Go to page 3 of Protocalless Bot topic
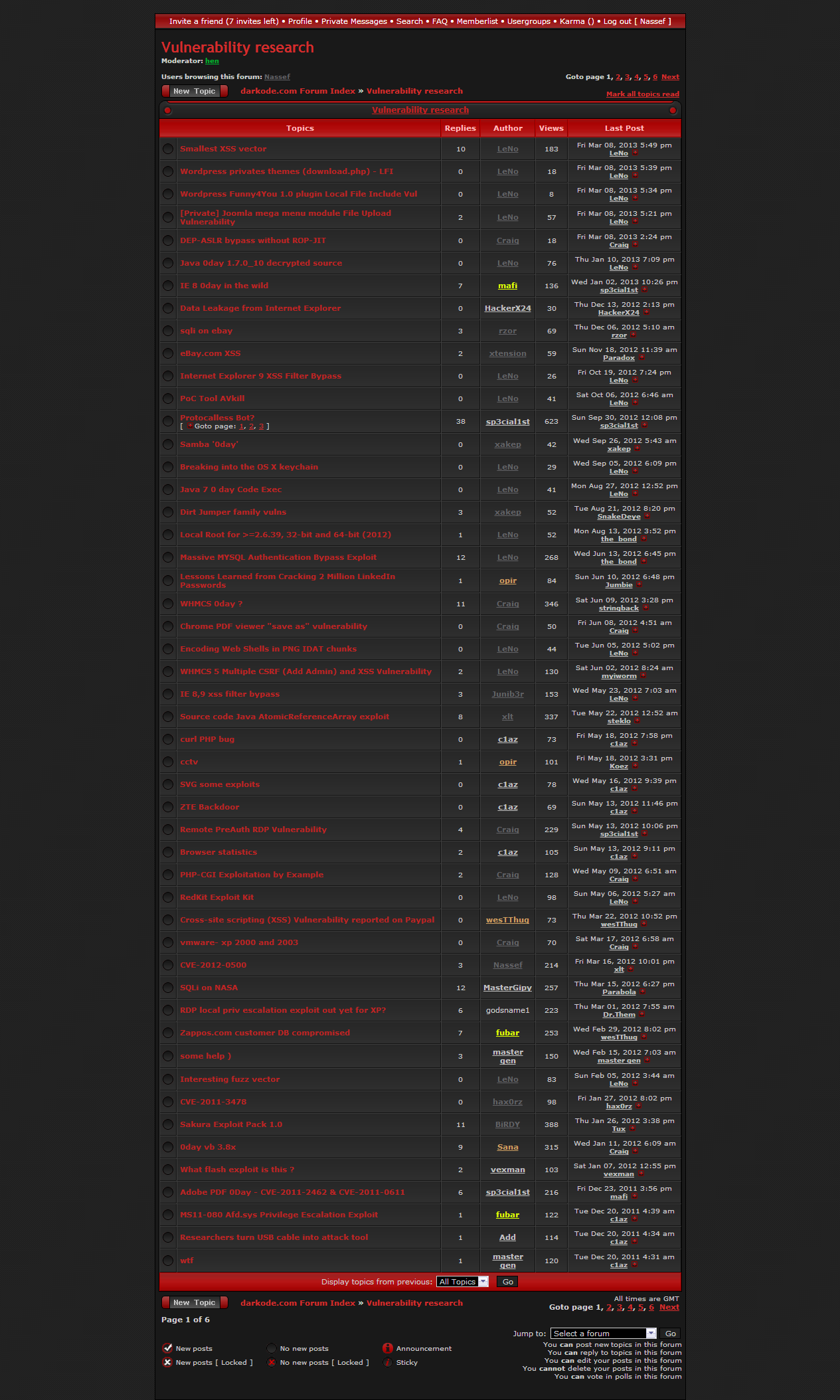The image size is (840, 1400). (x=262, y=426)
